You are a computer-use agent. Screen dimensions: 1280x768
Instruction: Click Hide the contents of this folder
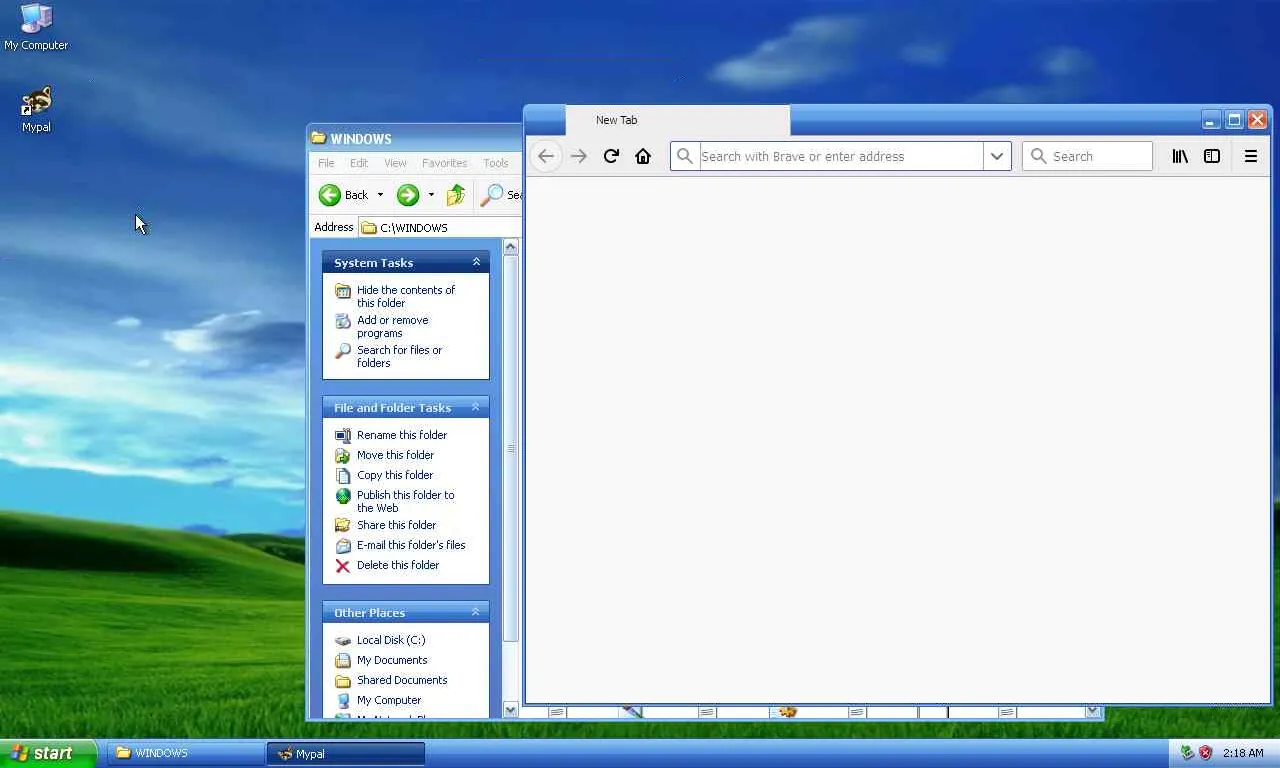[x=406, y=296]
